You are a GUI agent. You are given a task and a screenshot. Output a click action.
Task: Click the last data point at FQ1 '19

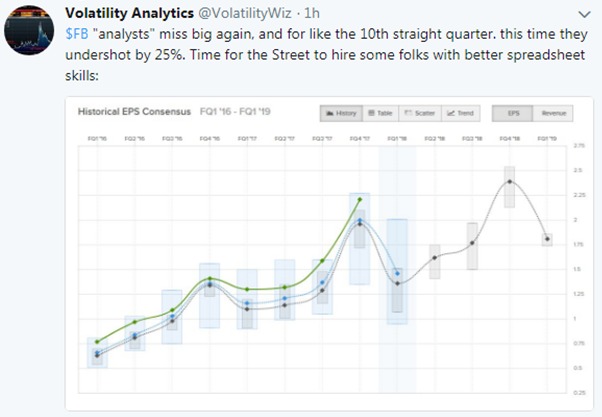point(547,238)
